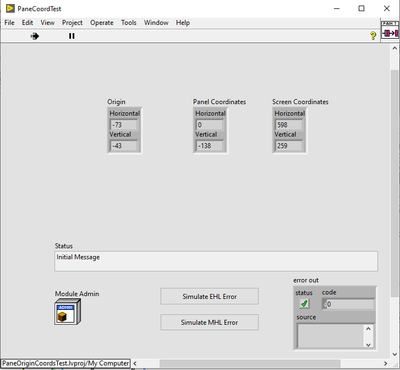Click the Panel Coordinates label
400x370 pixels.
[219, 102]
